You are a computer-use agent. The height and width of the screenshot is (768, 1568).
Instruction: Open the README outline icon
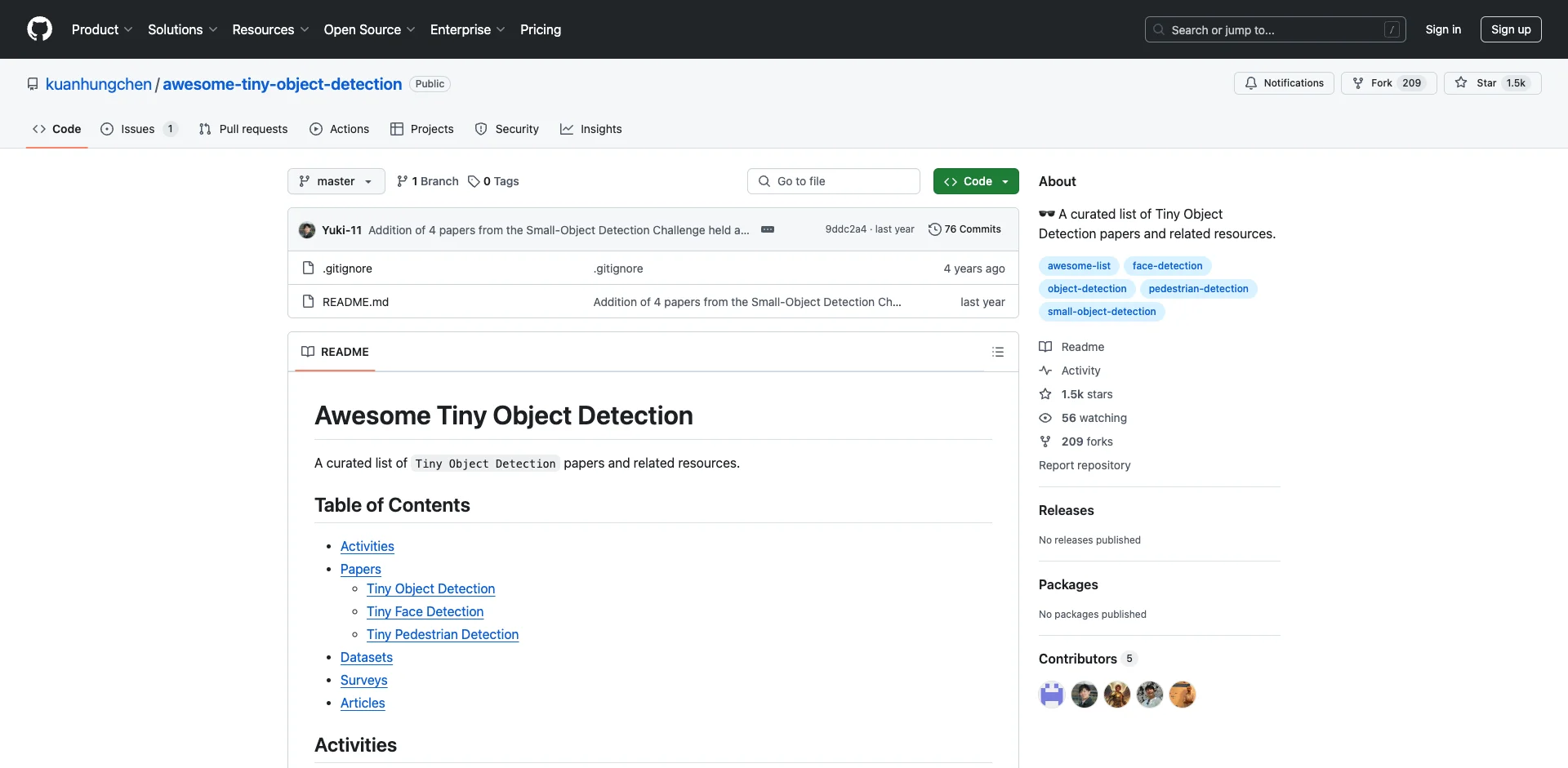coord(998,352)
